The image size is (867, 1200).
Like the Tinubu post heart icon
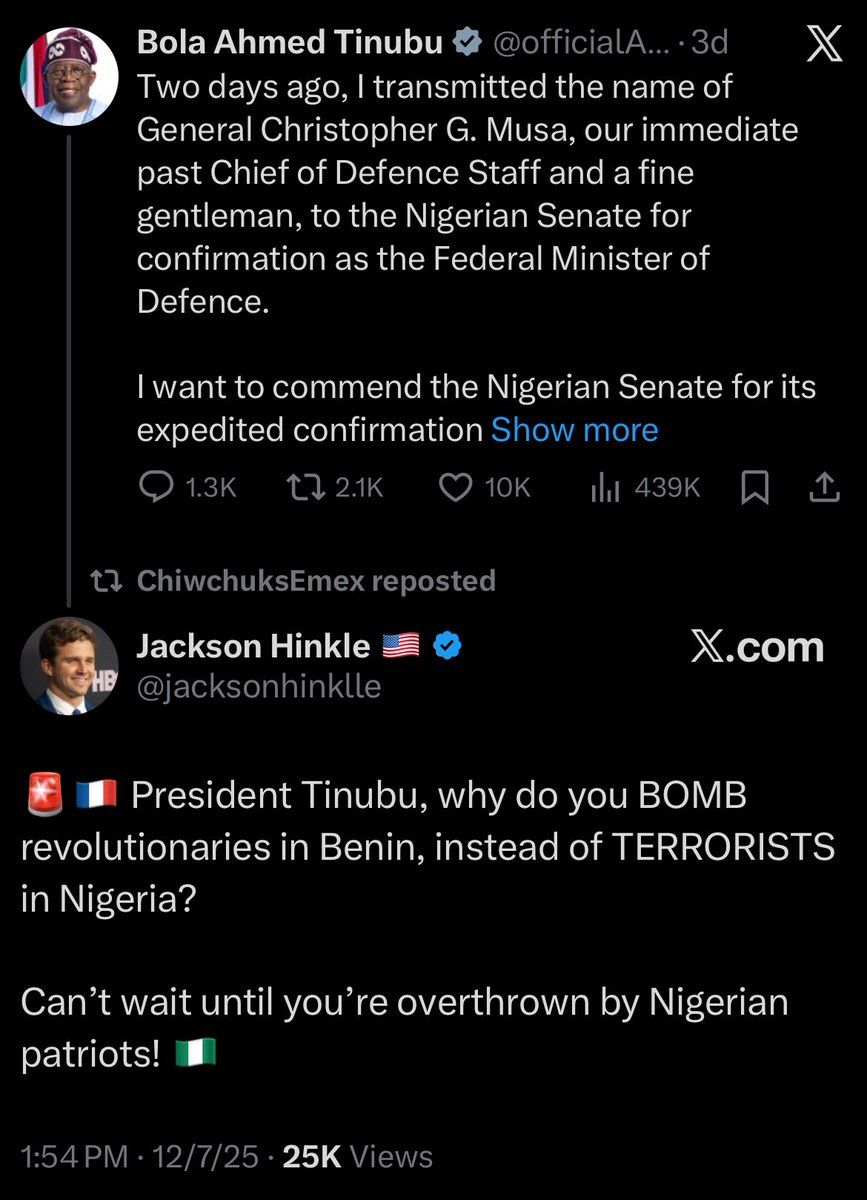(x=456, y=487)
